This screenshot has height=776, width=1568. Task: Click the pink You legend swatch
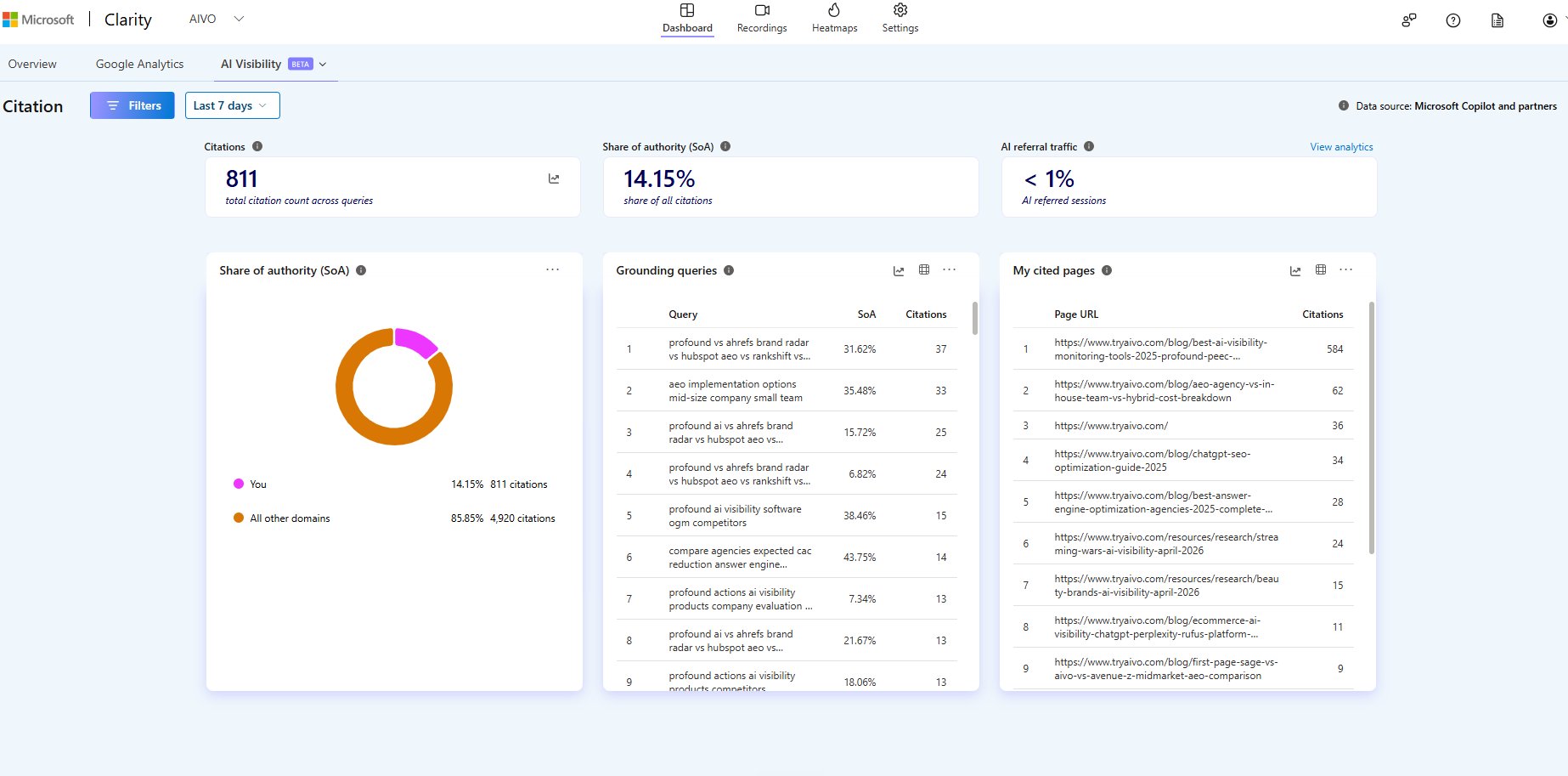[239, 484]
